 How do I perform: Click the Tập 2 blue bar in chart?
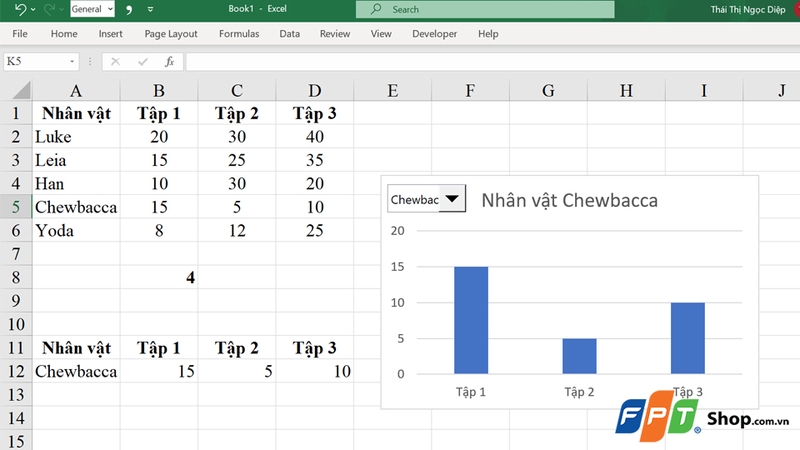tap(579, 356)
